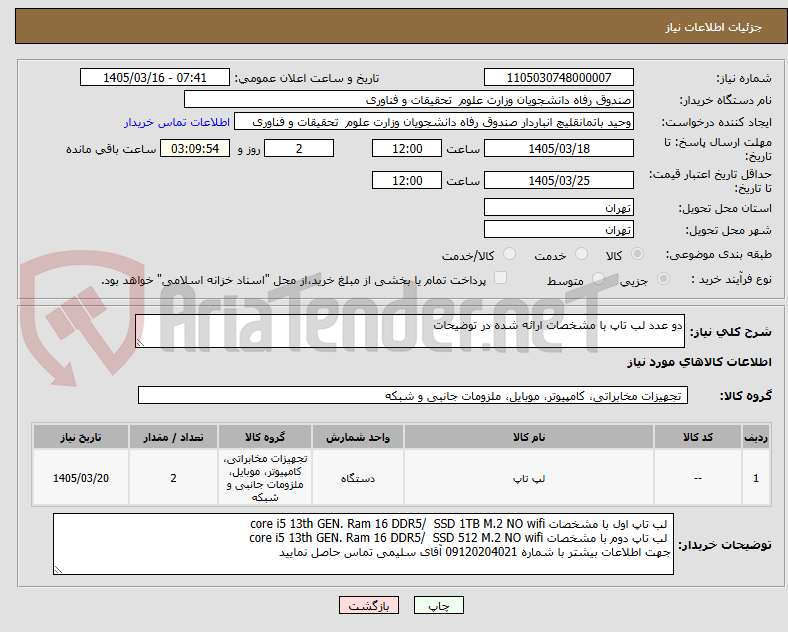Toggle the Islamic treasury payment checkbox
The height and width of the screenshot is (632, 788).
pyautogui.click(x=501, y=278)
